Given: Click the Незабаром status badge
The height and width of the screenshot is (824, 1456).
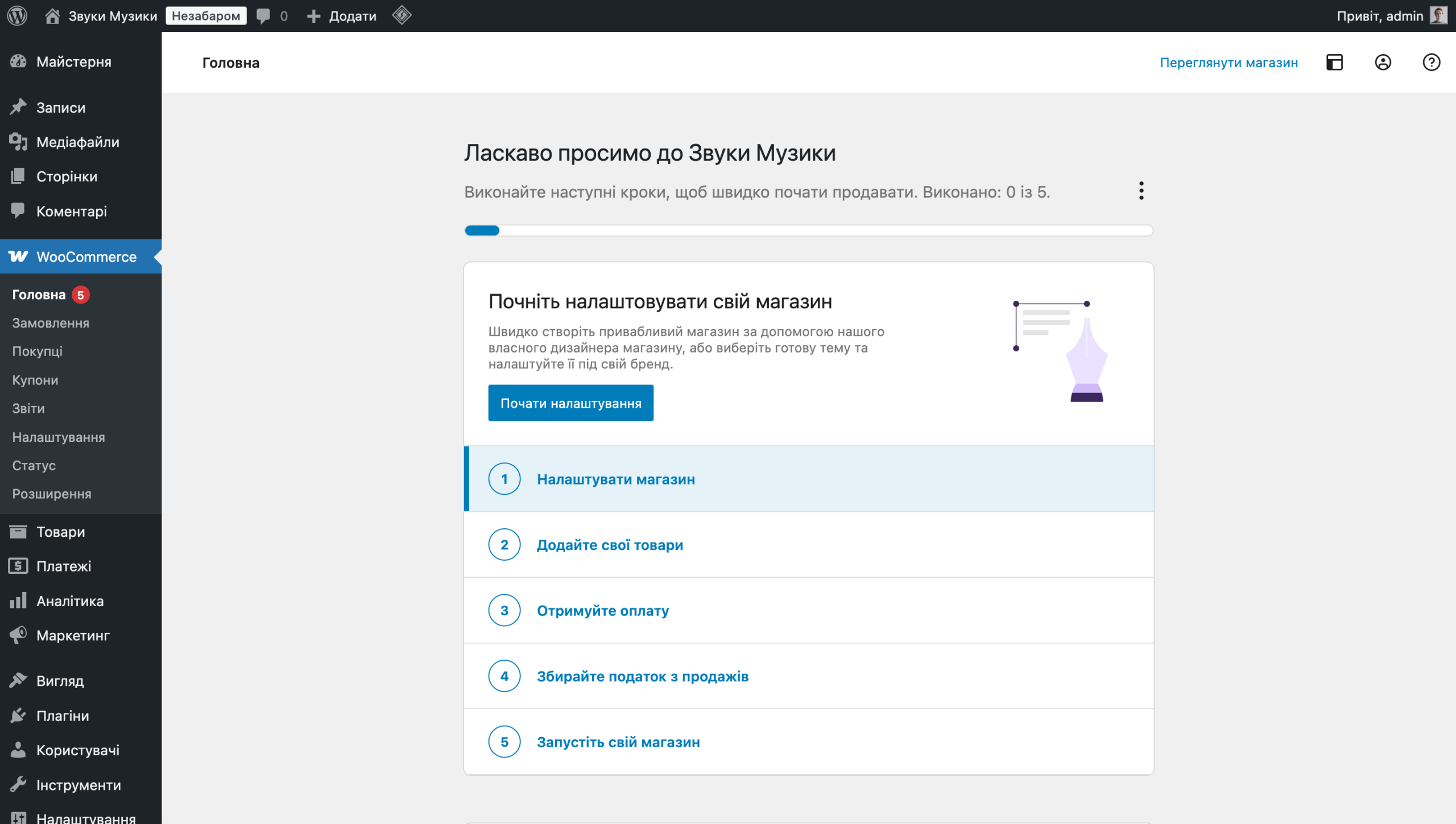Looking at the screenshot, I should [206, 16].
